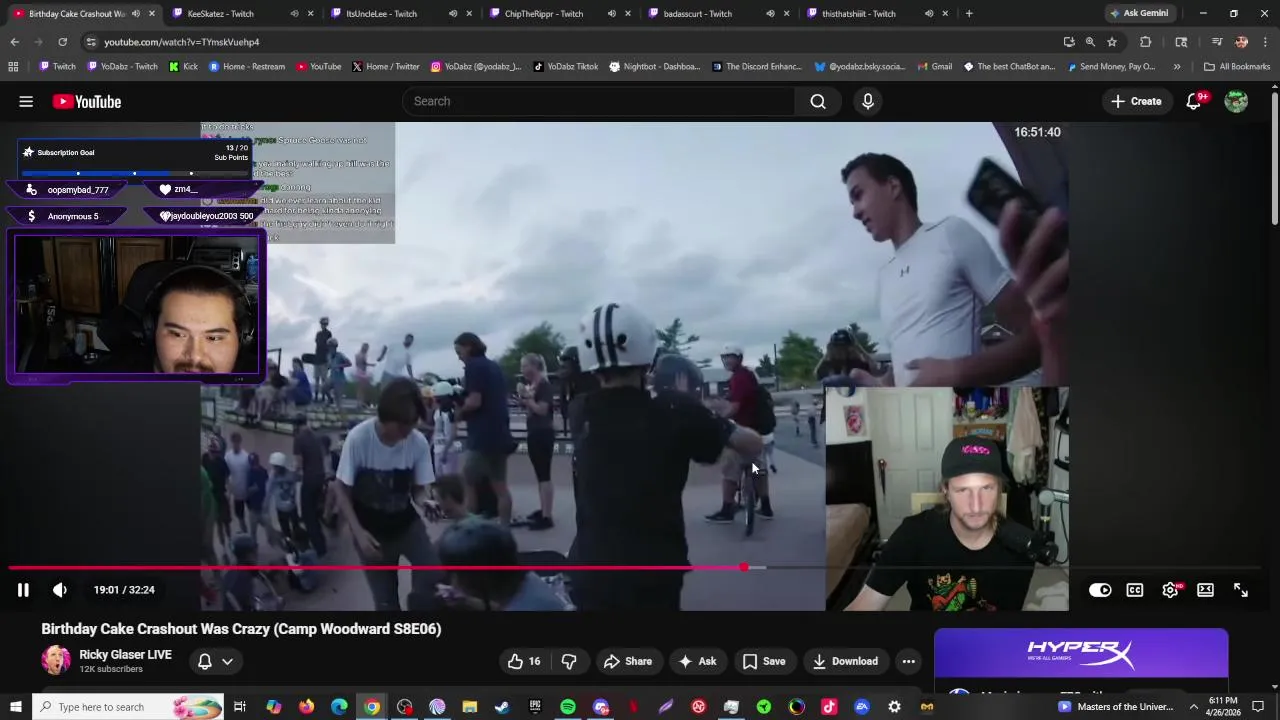This screenshot has height=720, width=1280.
Task: Show the Chrome apps grid
Action: 13,67
